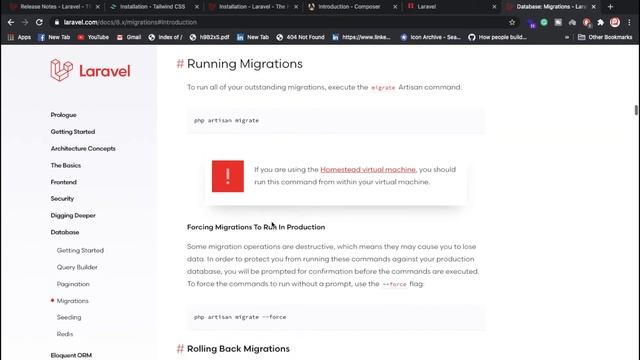Click the Forcing Migrations To Run In Production heading
This screenshot has height=360, width=640.
point(256,227)
